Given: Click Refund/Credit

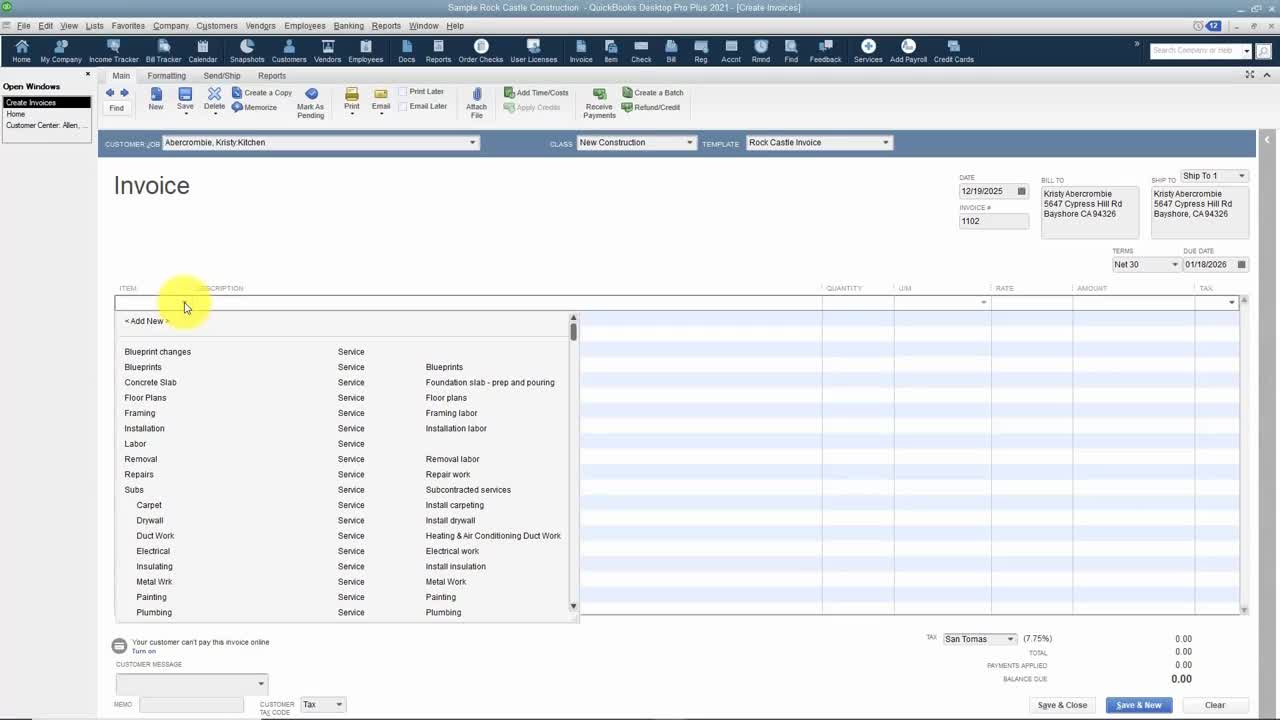Looking at the screenshot, I should coord(651,107).
